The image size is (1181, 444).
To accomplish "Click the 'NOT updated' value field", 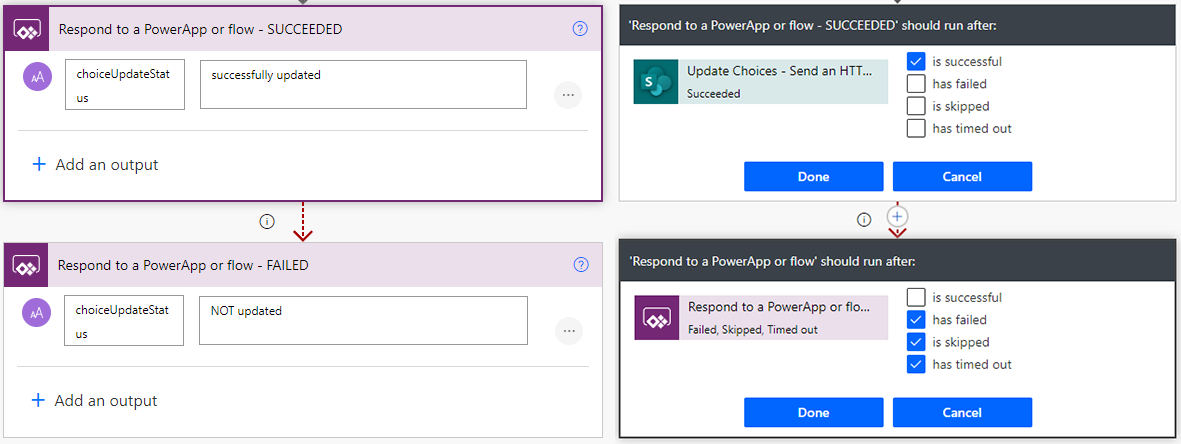I will pyautogui.click(x=363, y=320).
